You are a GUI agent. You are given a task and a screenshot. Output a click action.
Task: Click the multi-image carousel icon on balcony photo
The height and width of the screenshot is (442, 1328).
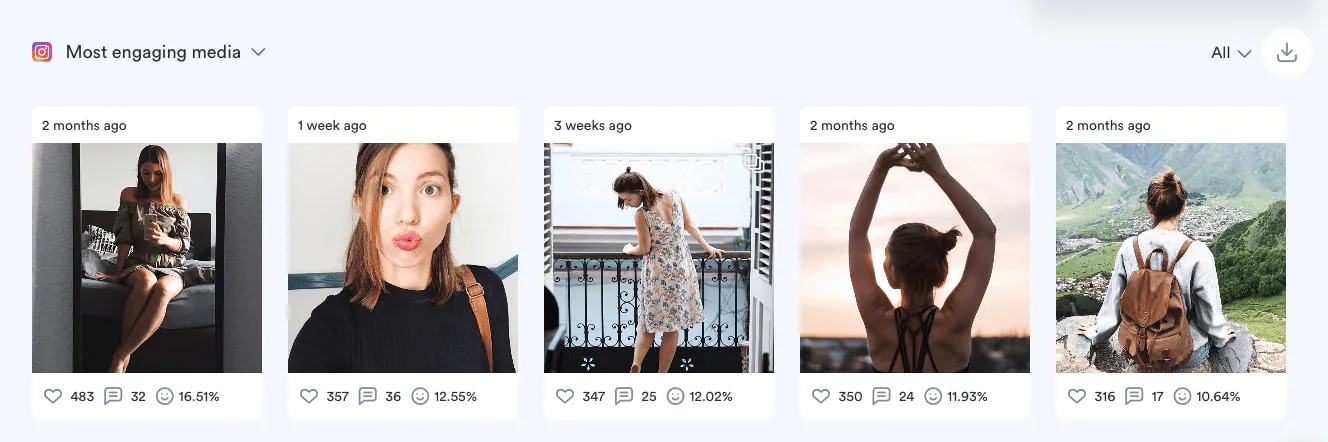pos(753,161)
